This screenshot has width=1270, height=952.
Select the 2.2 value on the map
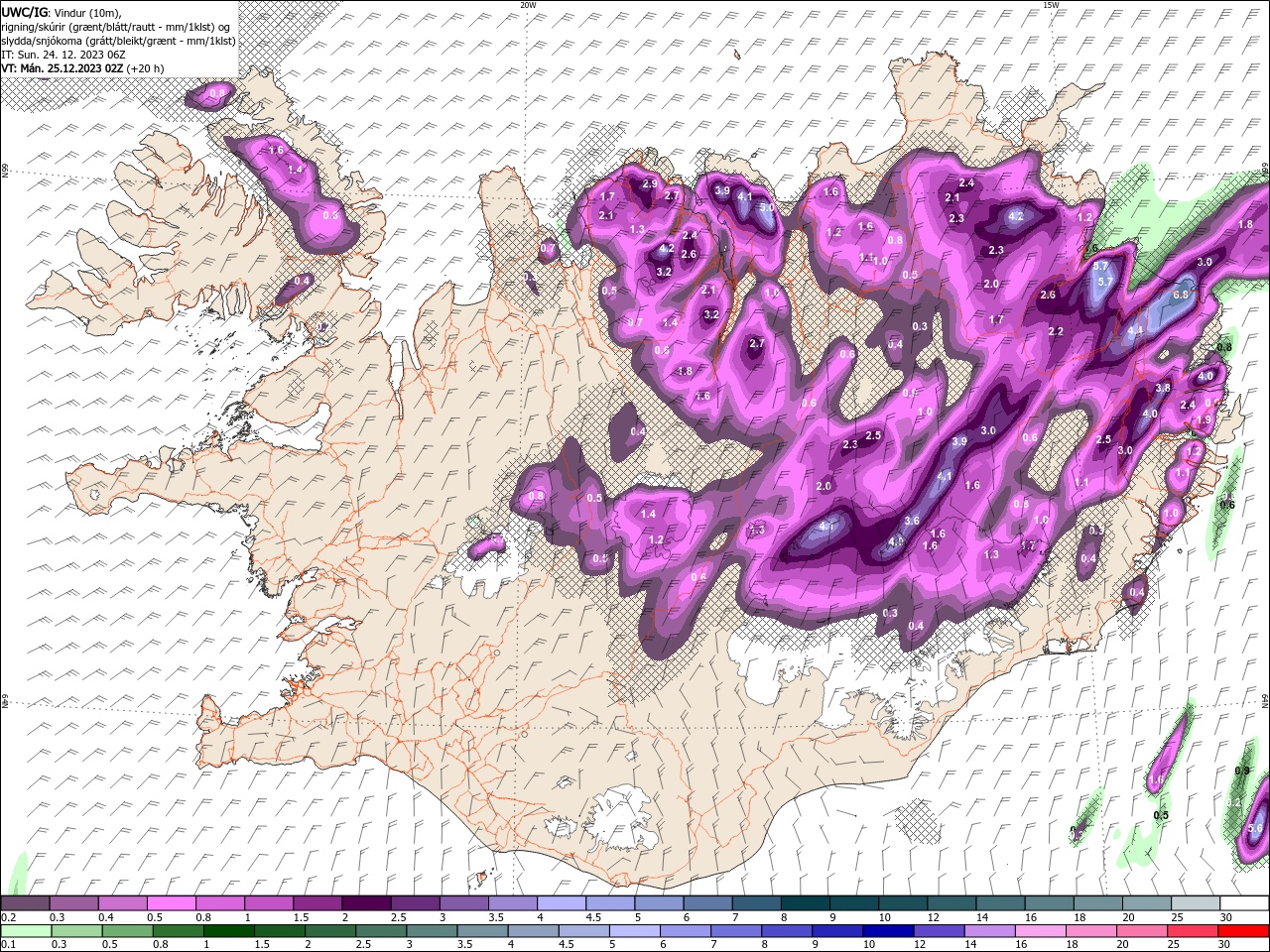click(1056, 332)
